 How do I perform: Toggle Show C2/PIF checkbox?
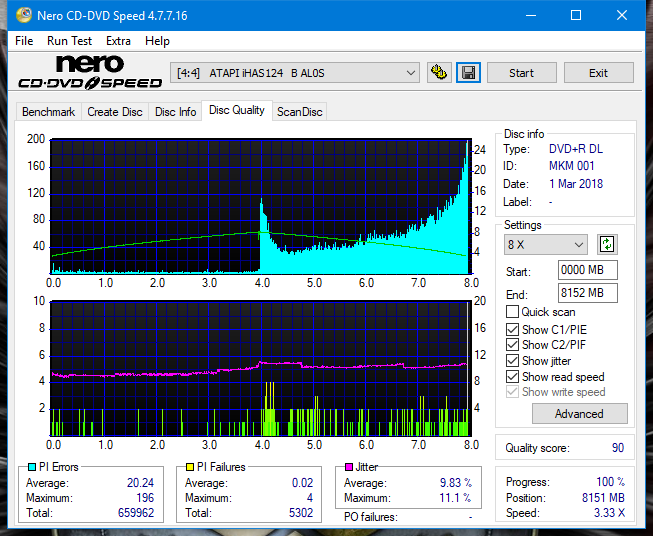pos(512,344)
